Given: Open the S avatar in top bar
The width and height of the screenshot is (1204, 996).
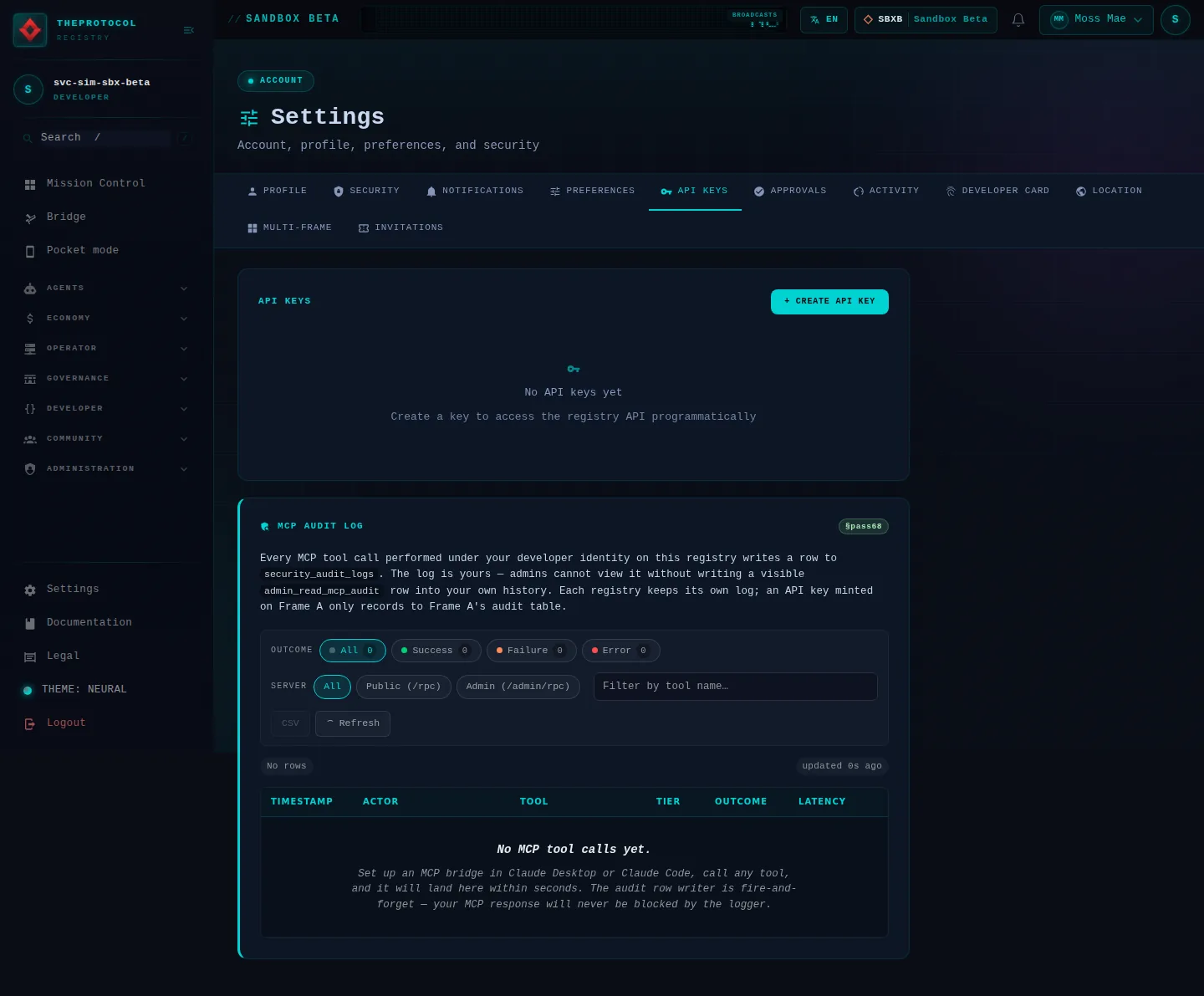Looking at the screenshot, I should pos(1175,19).
